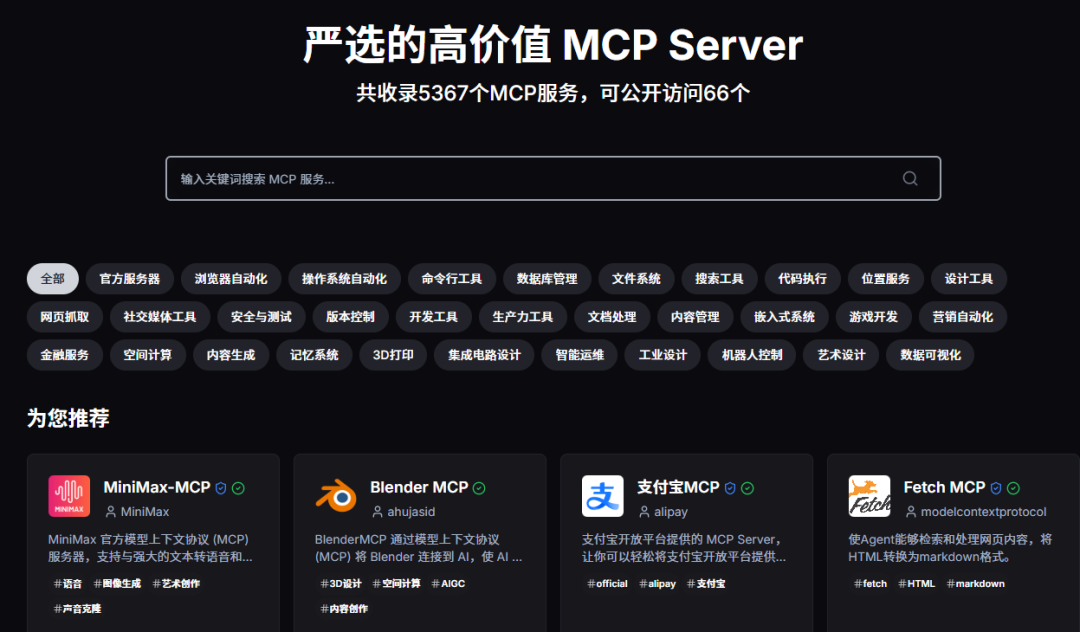The height and width of the screenshot is (632, 1080).
Task: Filter by 位置服务 category
Action: [886, 279]
